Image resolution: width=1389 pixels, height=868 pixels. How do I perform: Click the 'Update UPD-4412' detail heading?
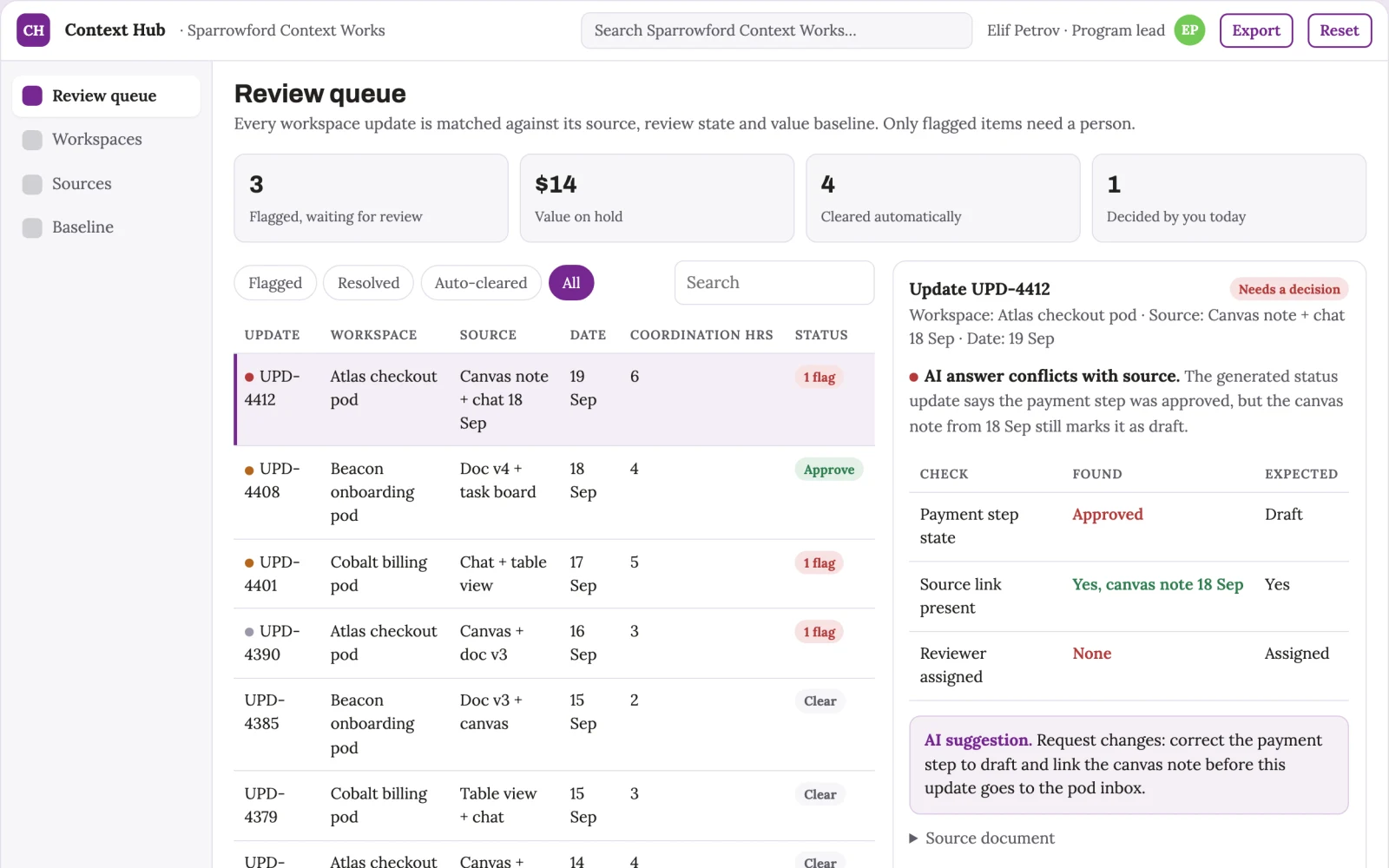pos(979,289)
